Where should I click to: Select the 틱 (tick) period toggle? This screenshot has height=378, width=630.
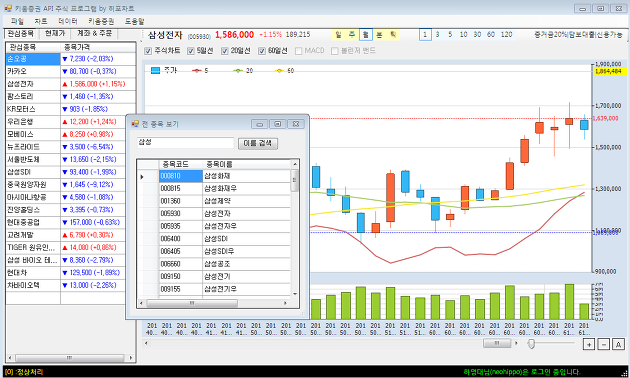[393, 35]
